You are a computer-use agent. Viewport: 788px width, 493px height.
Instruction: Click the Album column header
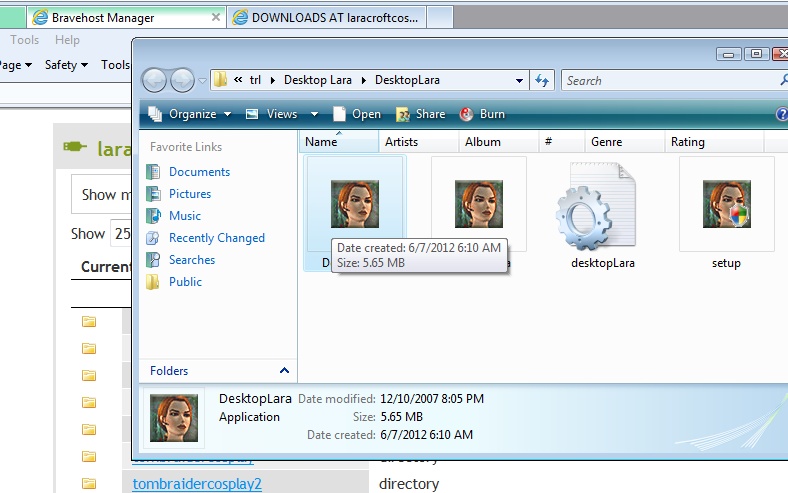pos(498,142)
